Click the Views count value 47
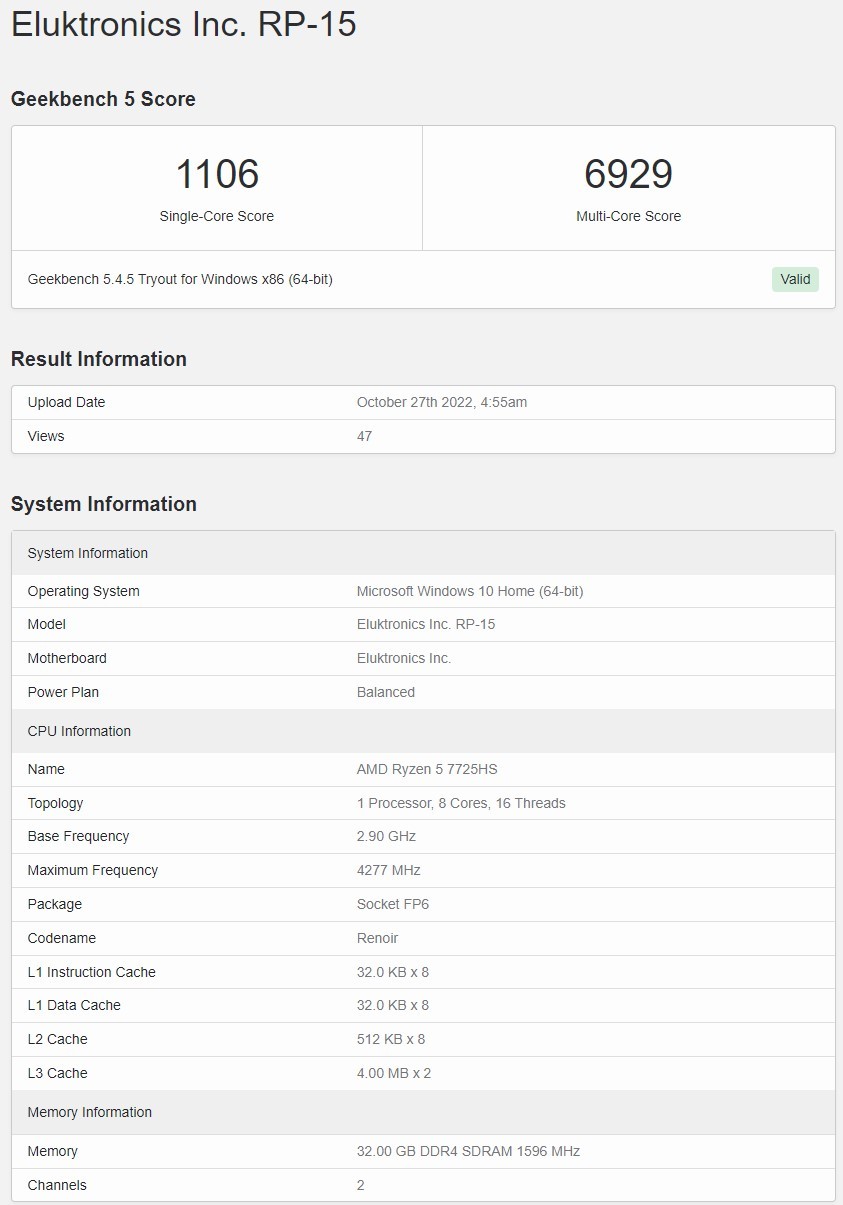The width and height of the screenshot is (843, 1205). [364, 436]
